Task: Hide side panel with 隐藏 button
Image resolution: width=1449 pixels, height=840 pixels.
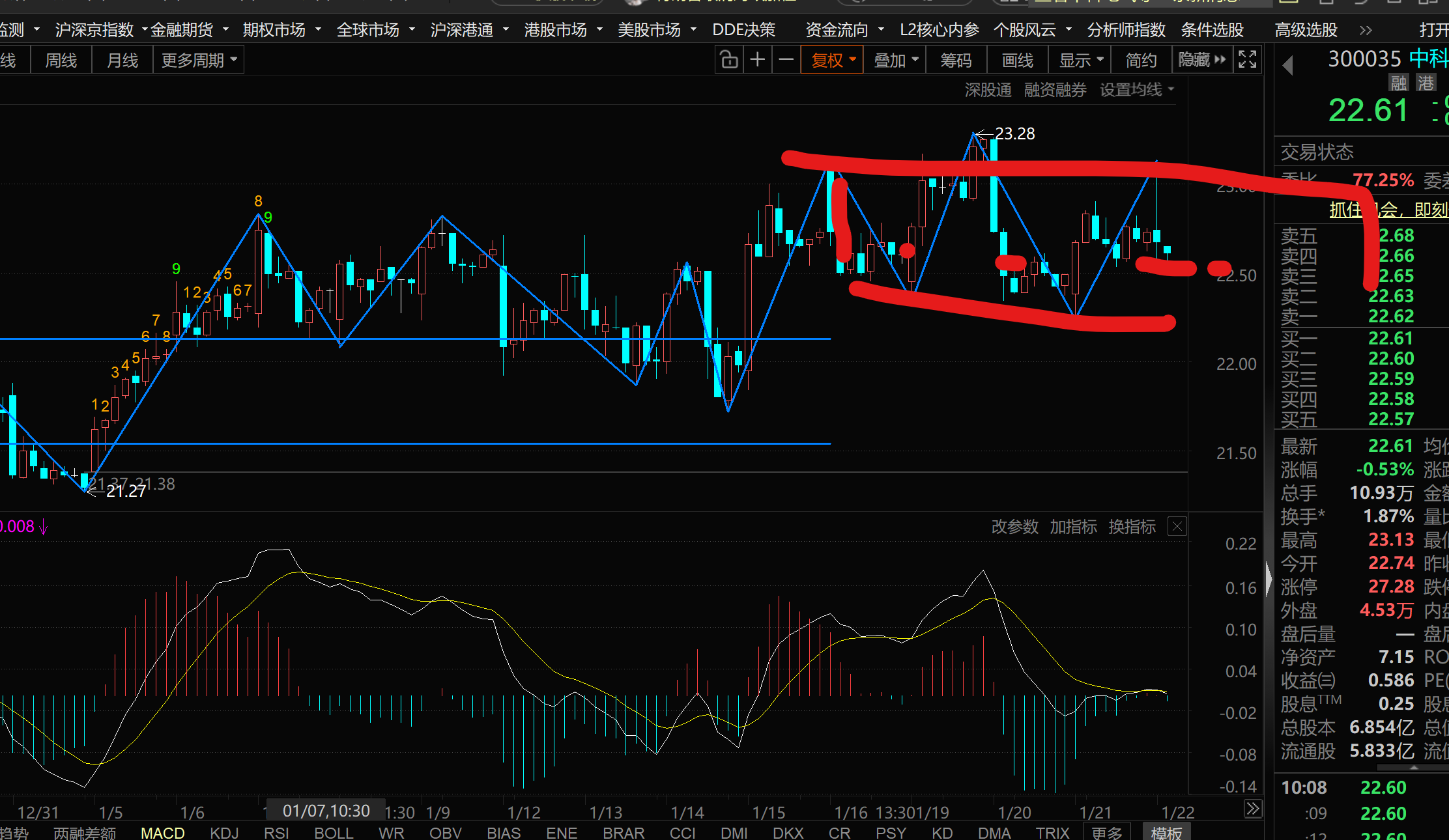Action: pyautogui.click(x=1201, y=60)
